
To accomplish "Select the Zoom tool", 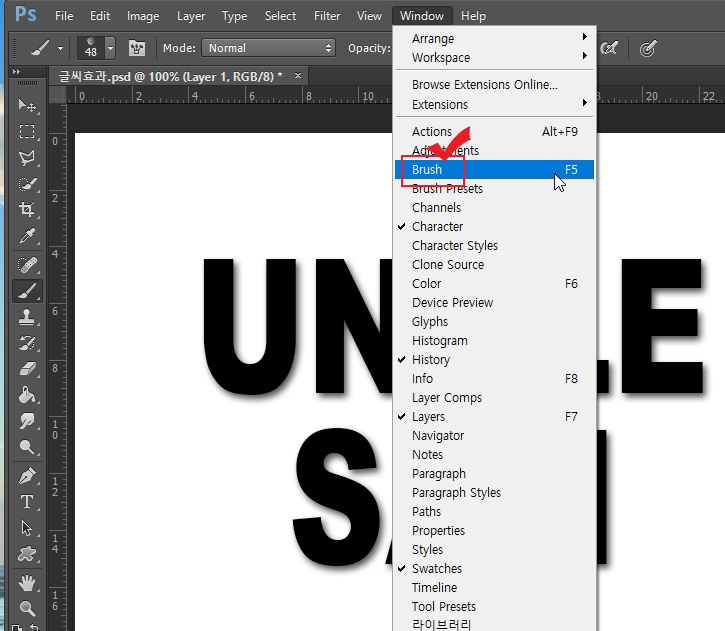I will coord(27,608).
